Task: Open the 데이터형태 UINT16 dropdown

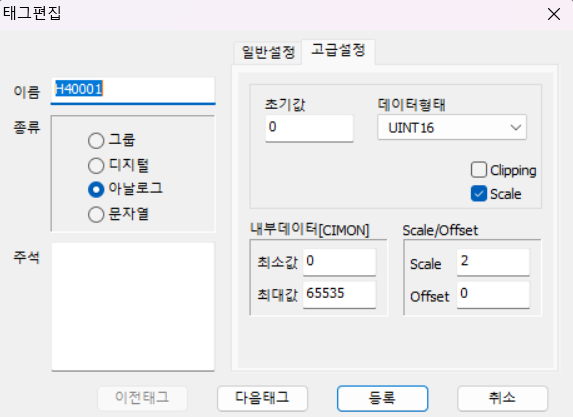Action: 452,128
